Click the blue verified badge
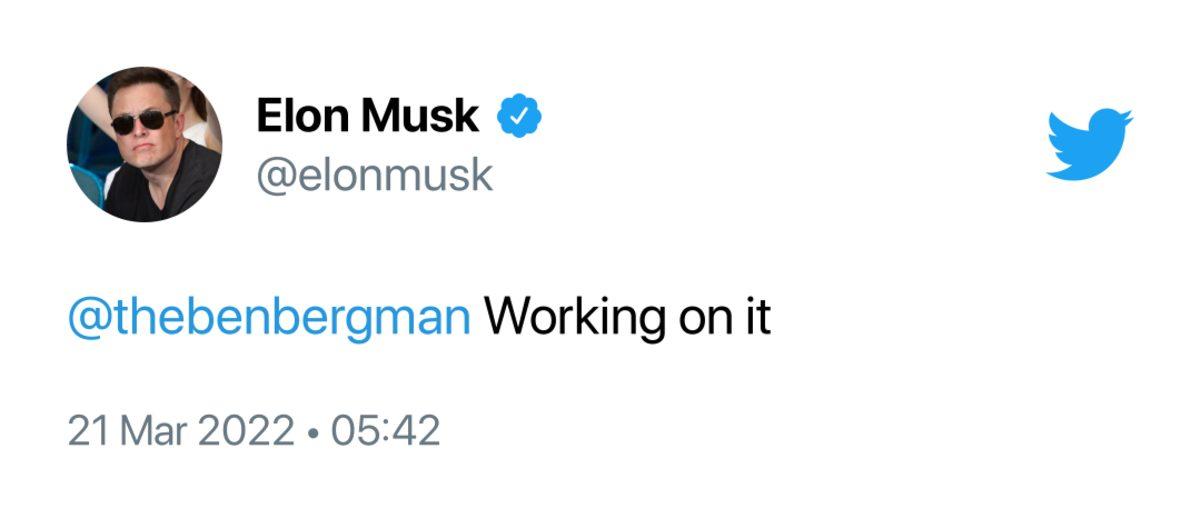Image resolution: width=1200 pixels, height=518 pixels. (520, 117)
